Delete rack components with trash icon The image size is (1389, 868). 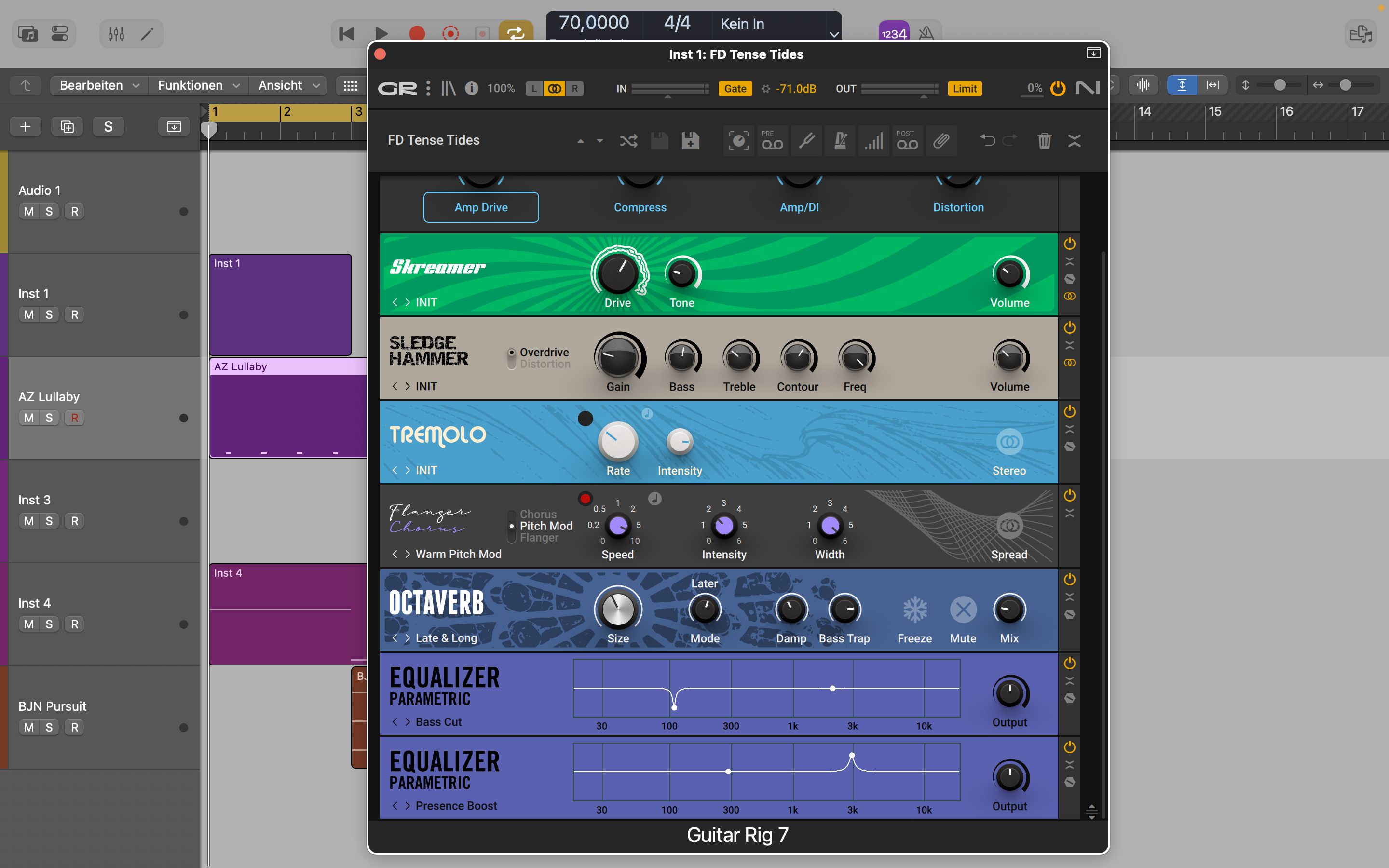pos(1044,141)
